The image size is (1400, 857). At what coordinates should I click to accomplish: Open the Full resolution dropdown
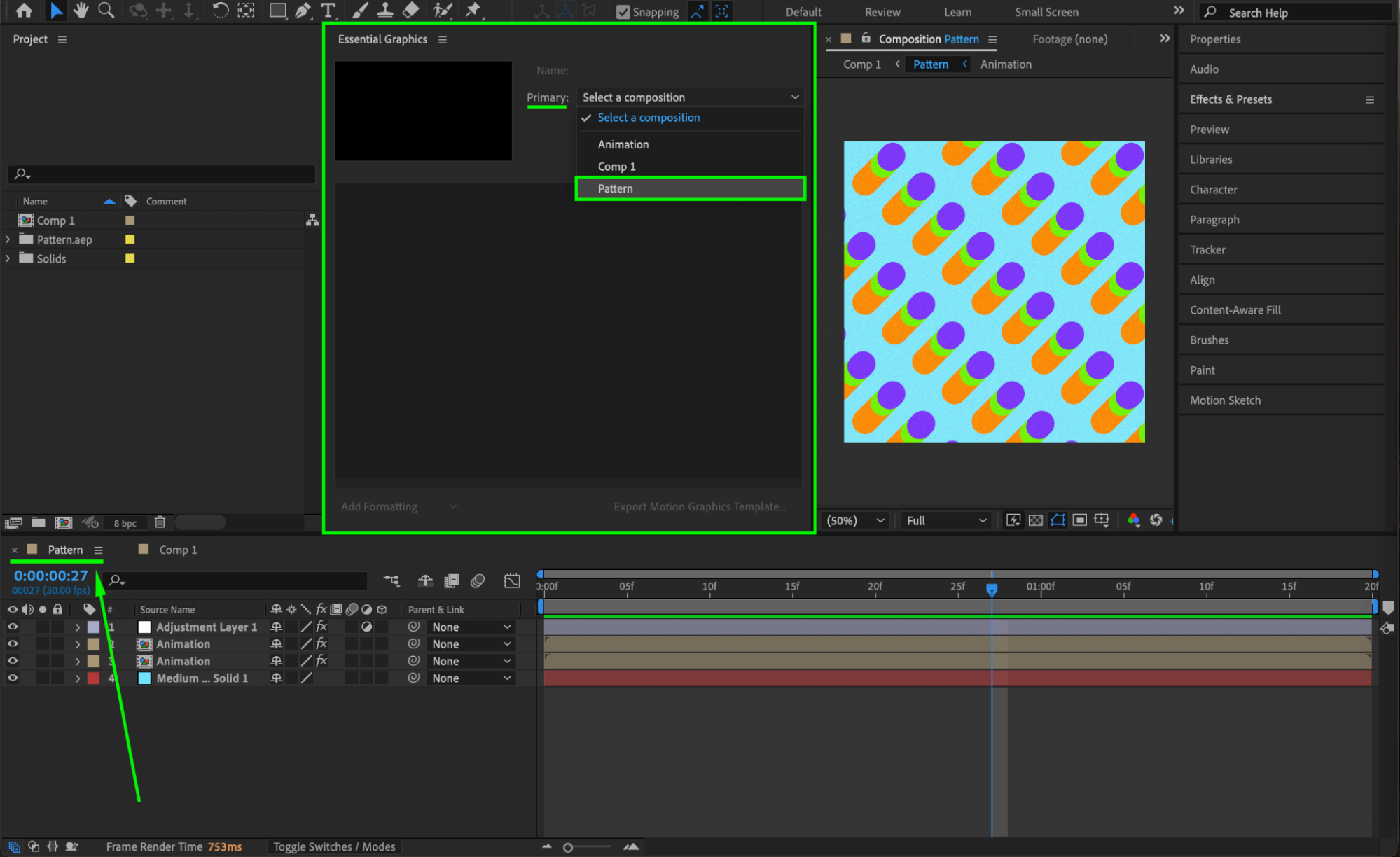coord(945,520)
